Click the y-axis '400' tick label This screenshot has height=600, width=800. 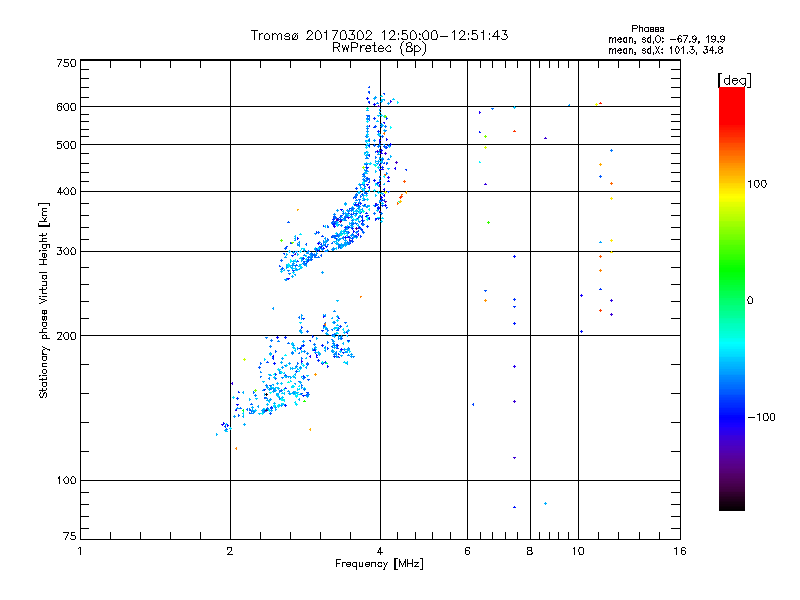click(66, 191)
